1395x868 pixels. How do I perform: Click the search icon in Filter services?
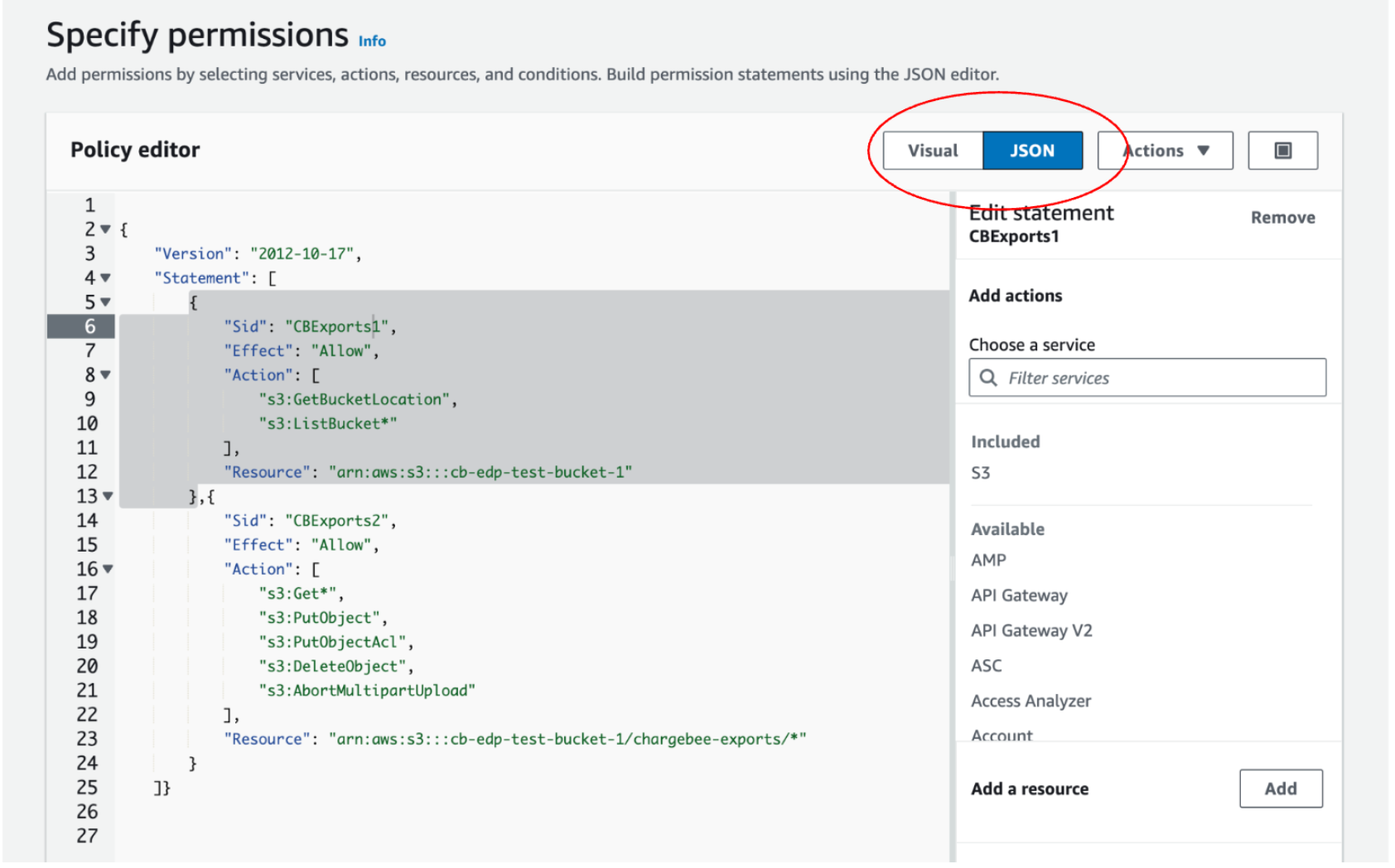987,378
